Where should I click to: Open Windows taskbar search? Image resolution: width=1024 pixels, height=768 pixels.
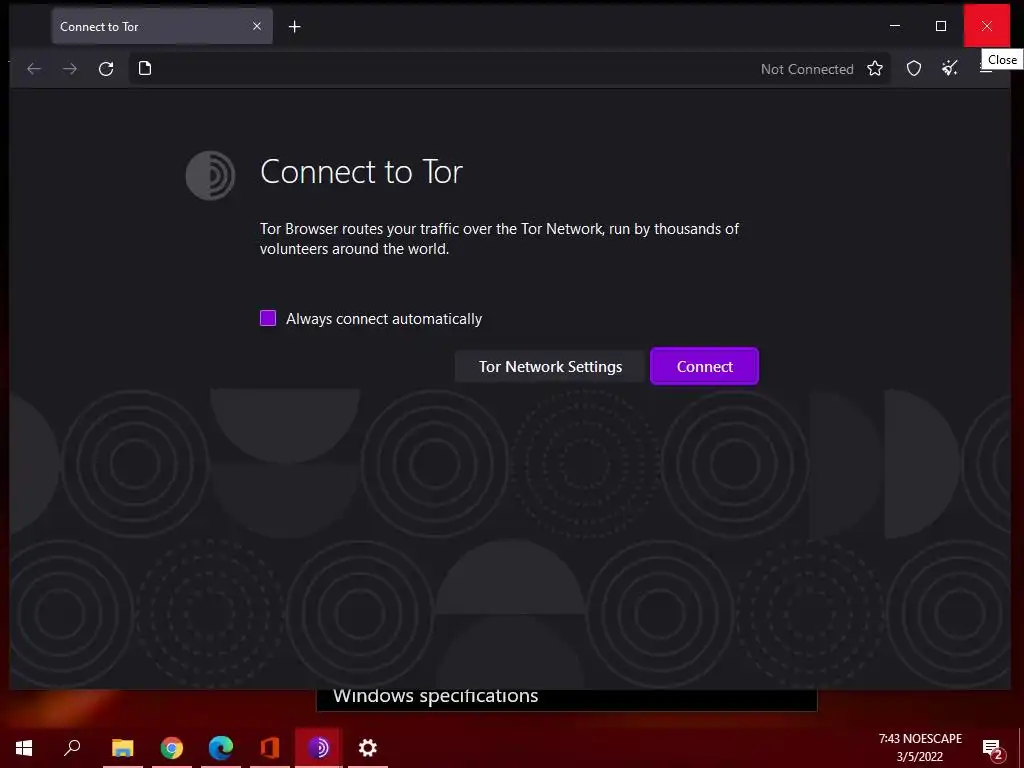click(72, 748)
